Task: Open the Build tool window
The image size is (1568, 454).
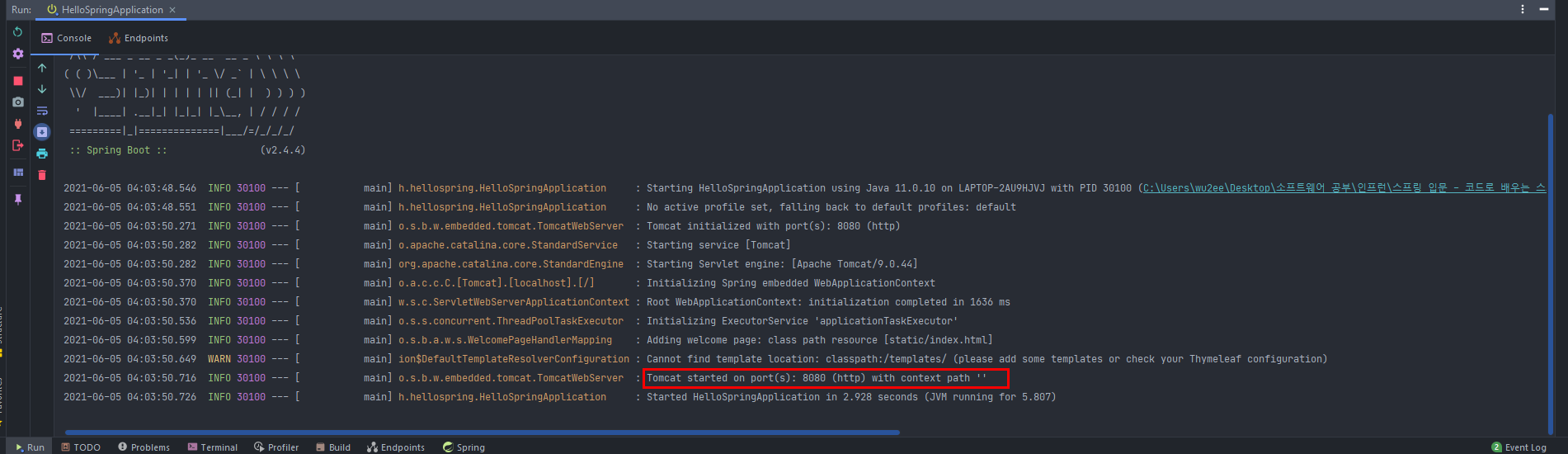Action: tap(333, 447)
